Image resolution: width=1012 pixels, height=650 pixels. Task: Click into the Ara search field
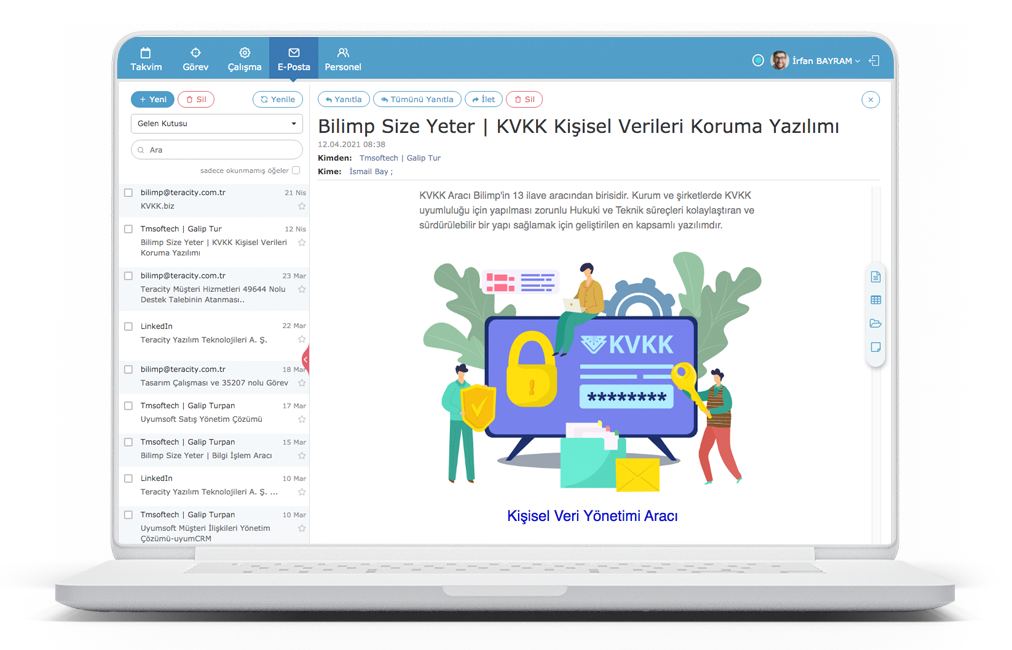[x=216, y=150]
